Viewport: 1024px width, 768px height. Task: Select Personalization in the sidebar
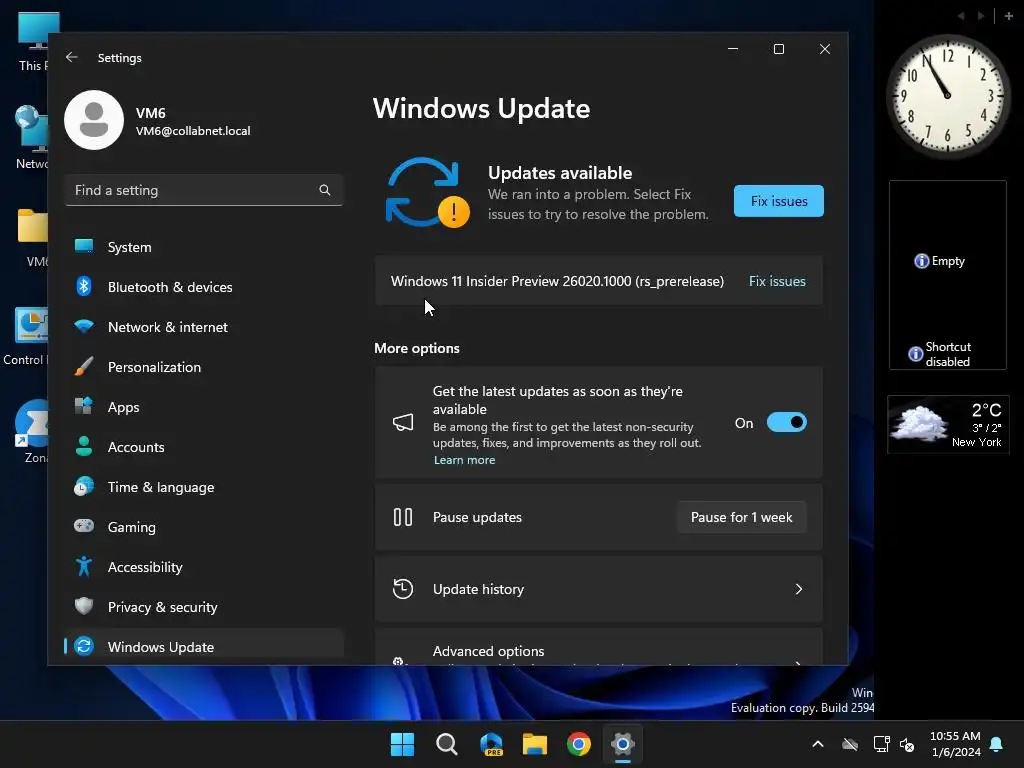pyautogui.click(x=204, y=367)
